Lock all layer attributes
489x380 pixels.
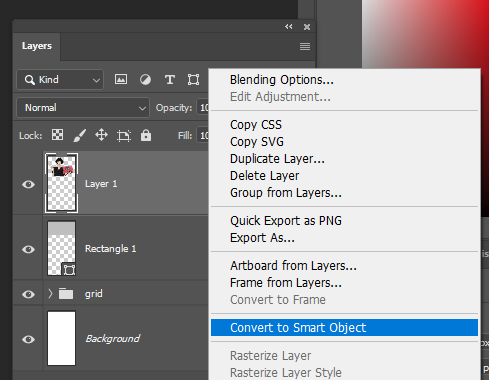(x=146, y=135)
